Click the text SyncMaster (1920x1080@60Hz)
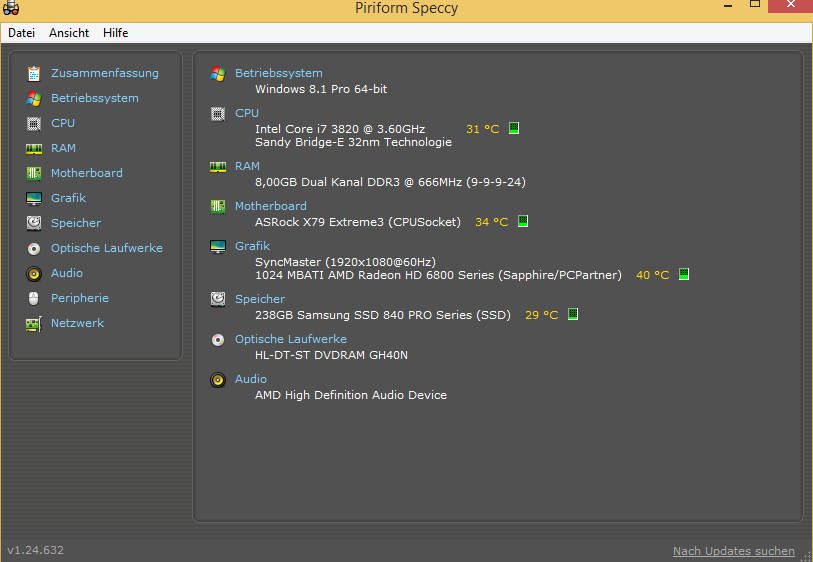813x562 pixels. [x=345, y=262]
